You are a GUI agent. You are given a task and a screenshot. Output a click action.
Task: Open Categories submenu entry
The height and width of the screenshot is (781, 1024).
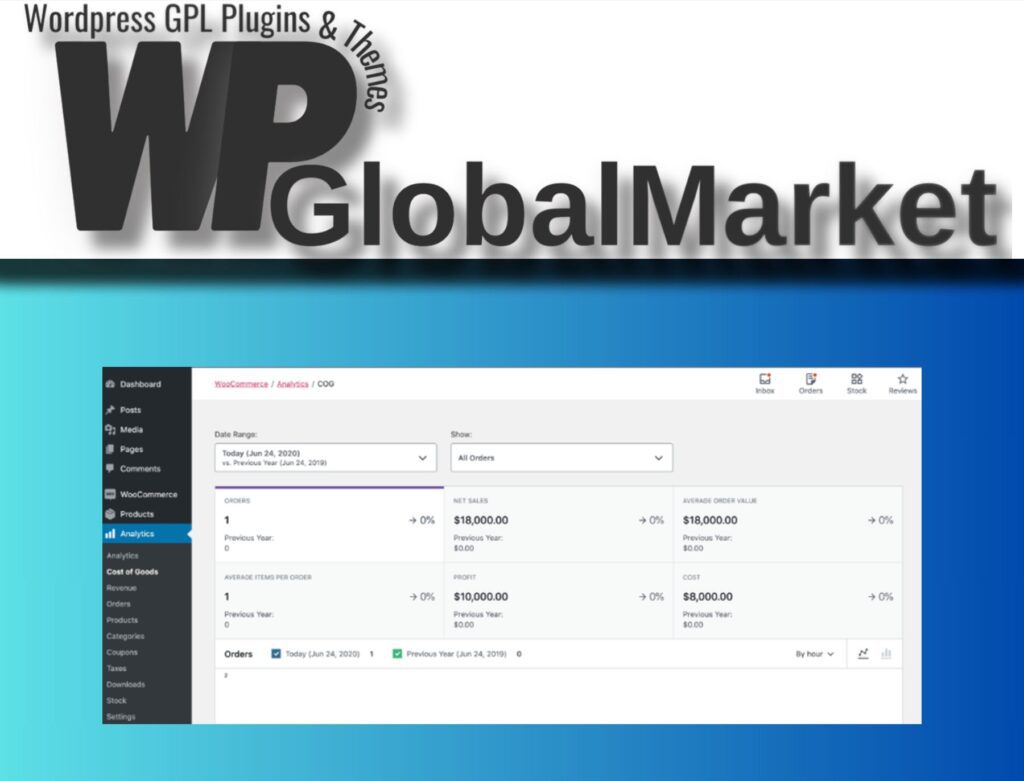click(x=125, y=636)
